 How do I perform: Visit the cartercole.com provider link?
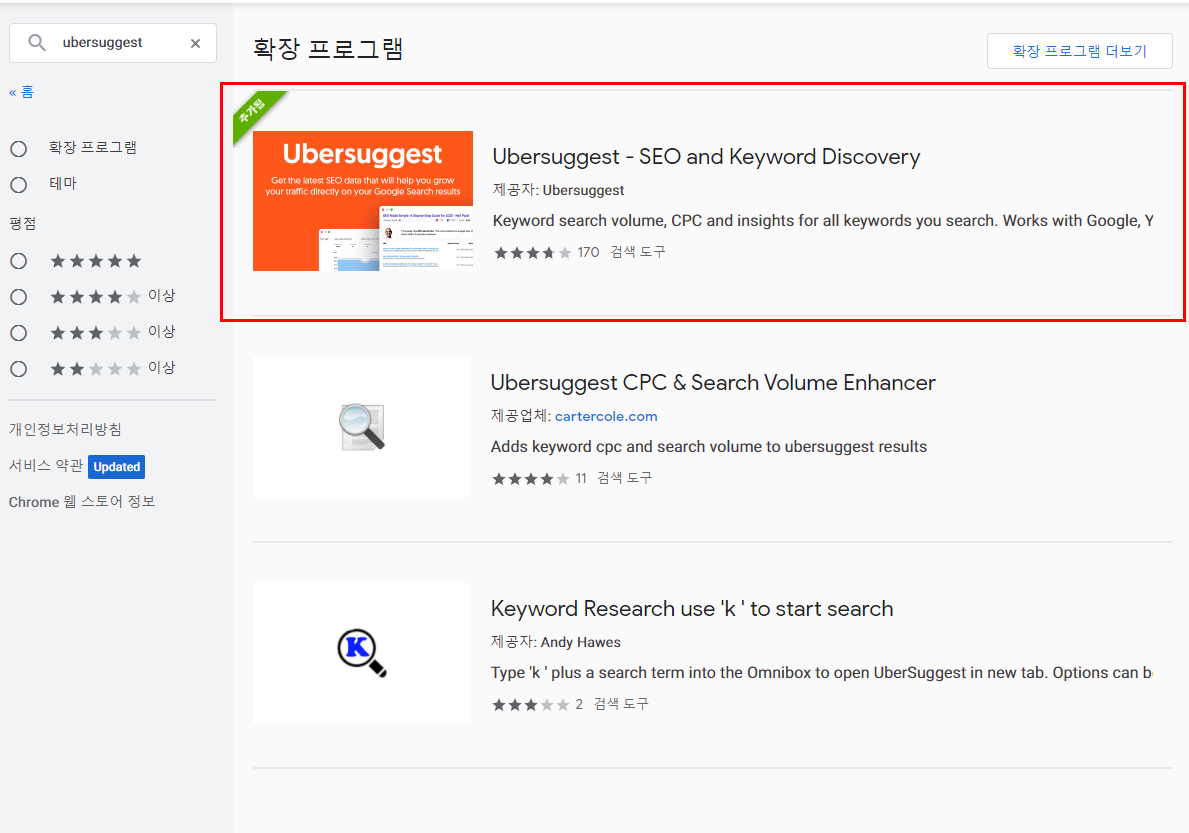606,416
